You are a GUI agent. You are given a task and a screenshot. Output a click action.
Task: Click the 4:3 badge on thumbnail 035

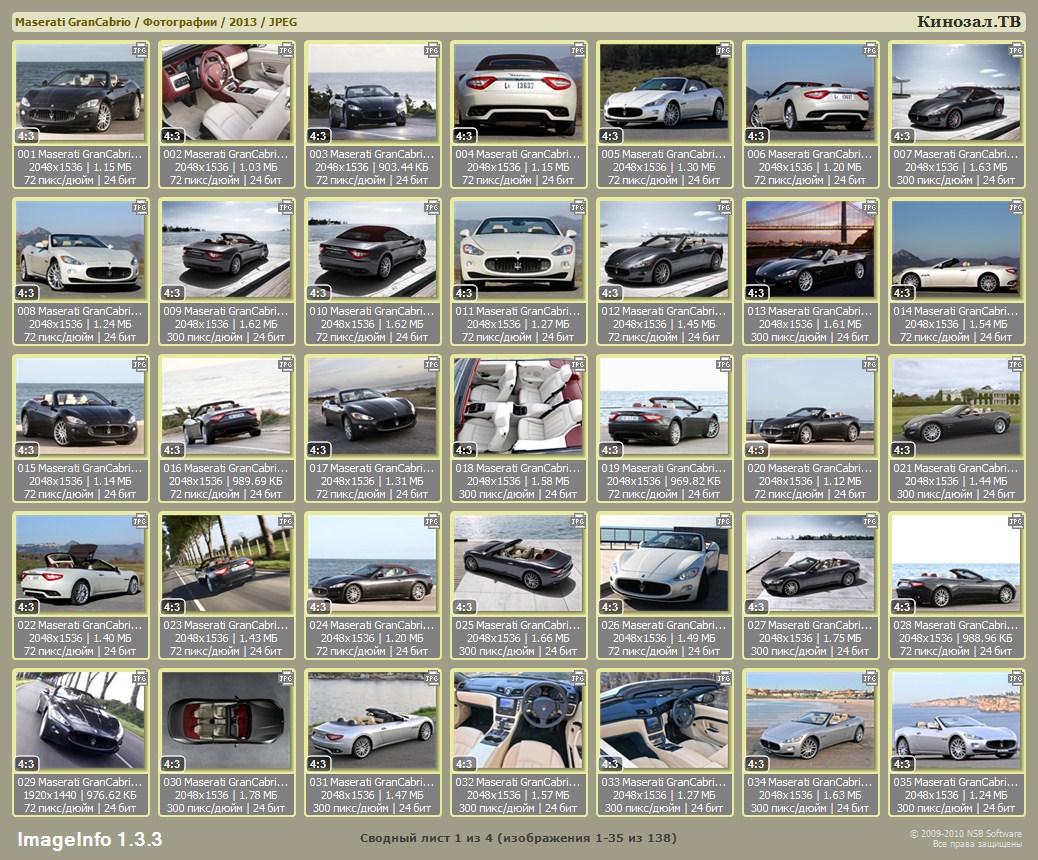pyautogui.click(x=902, y=764)
